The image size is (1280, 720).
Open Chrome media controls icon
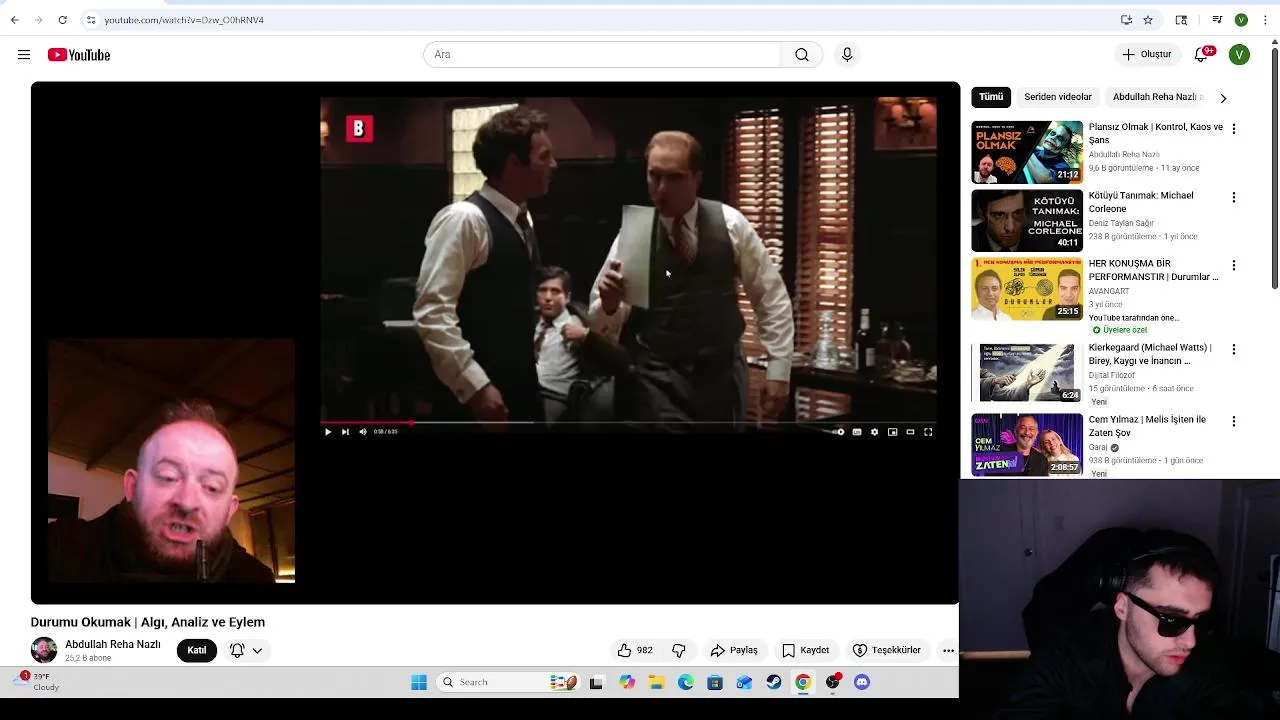click(x=1217, y=20)
